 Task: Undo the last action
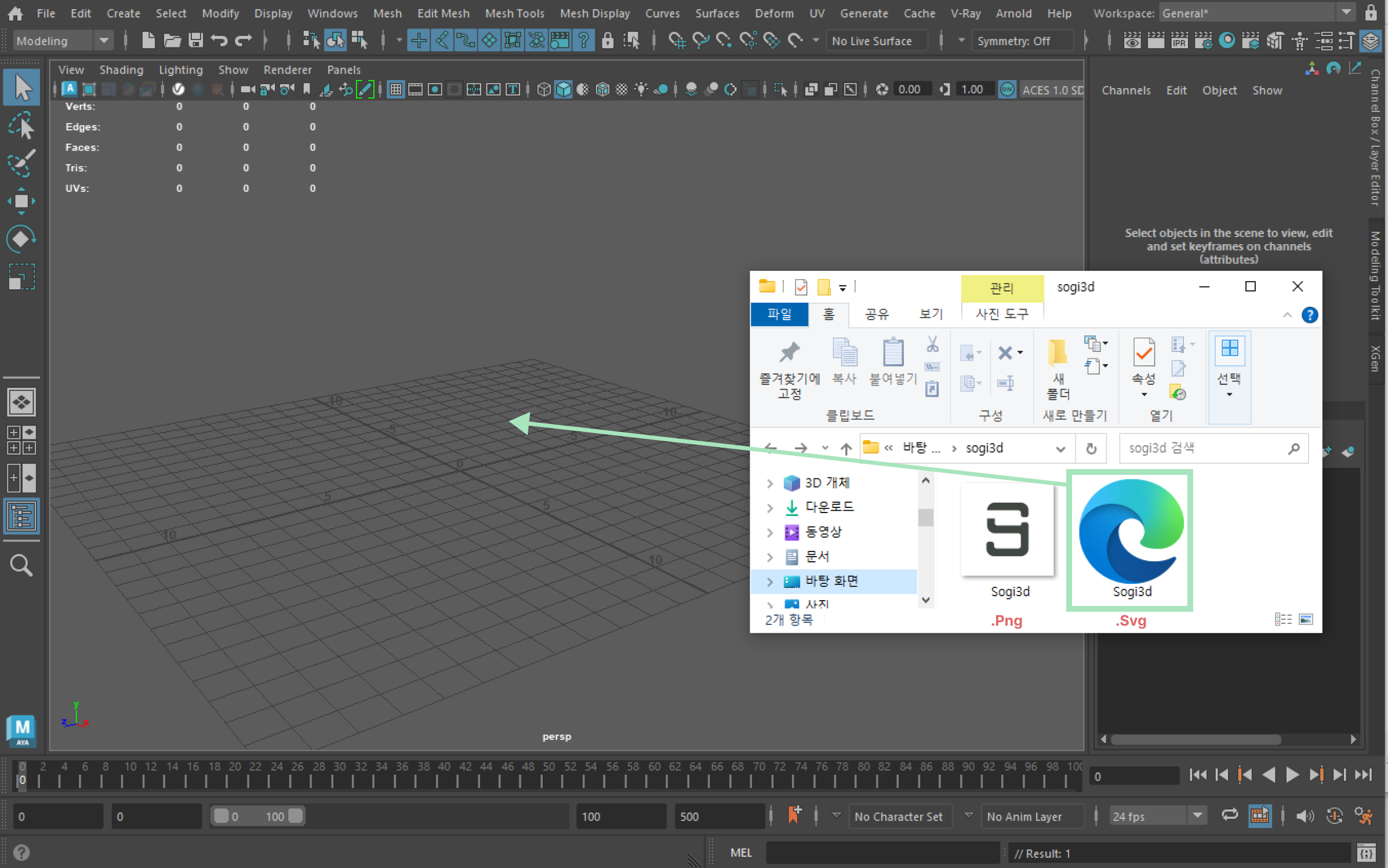(x=219, y=41)
